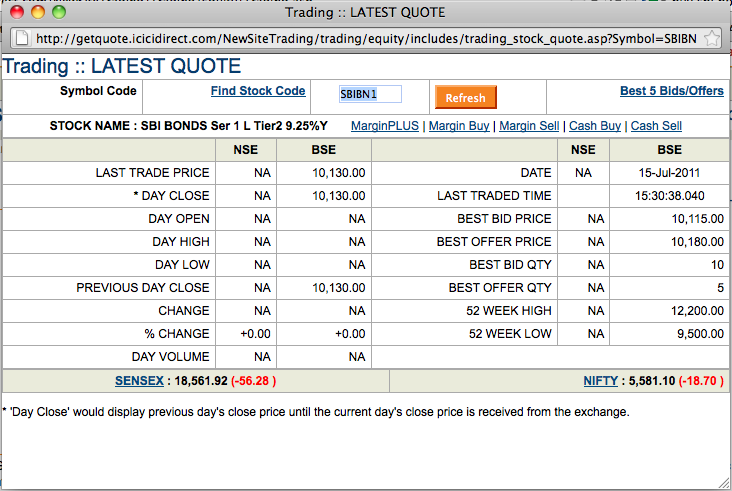Click the green zoom window button

pos(59,12)
